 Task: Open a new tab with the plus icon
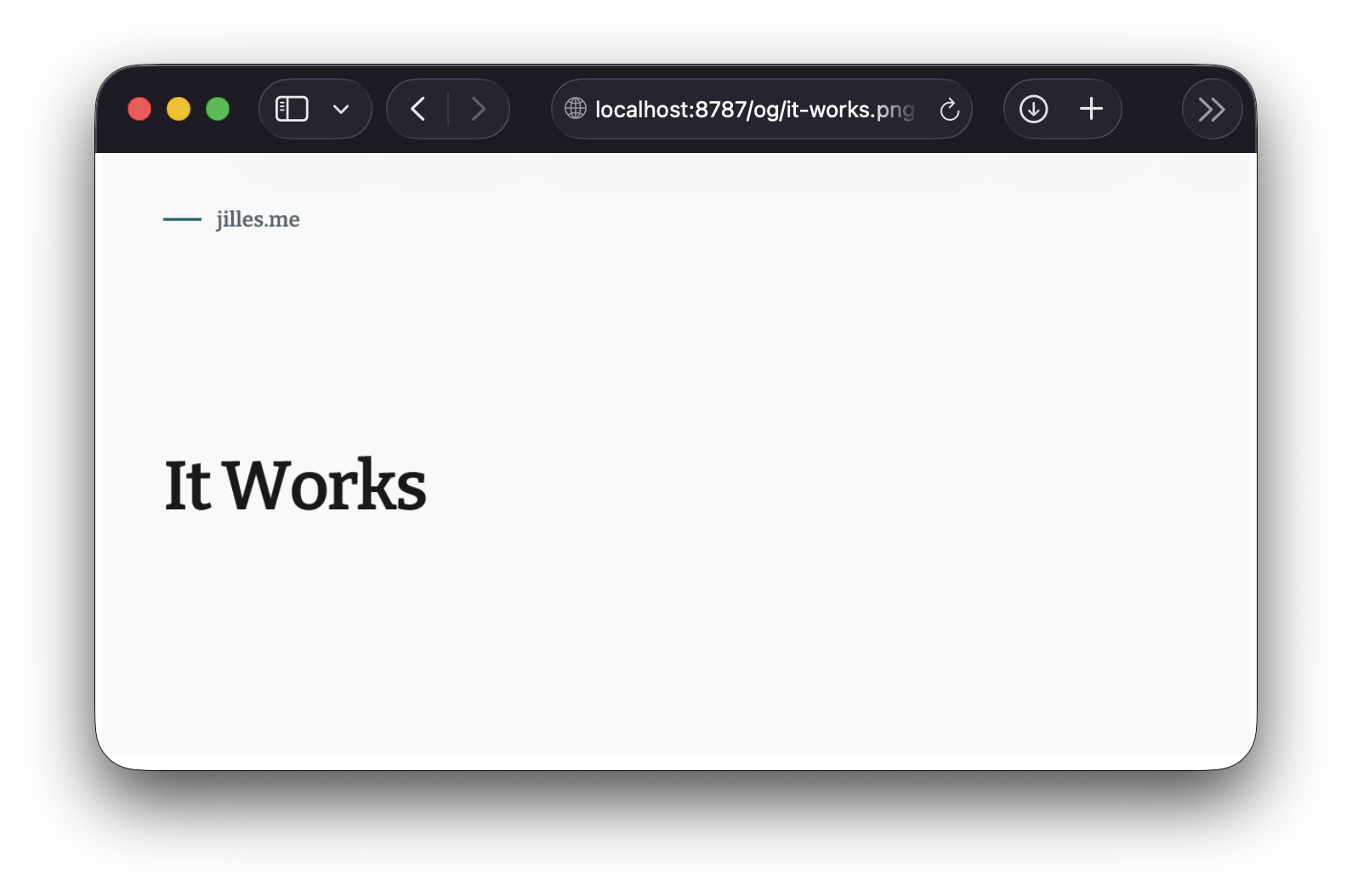click(1091, 109)
